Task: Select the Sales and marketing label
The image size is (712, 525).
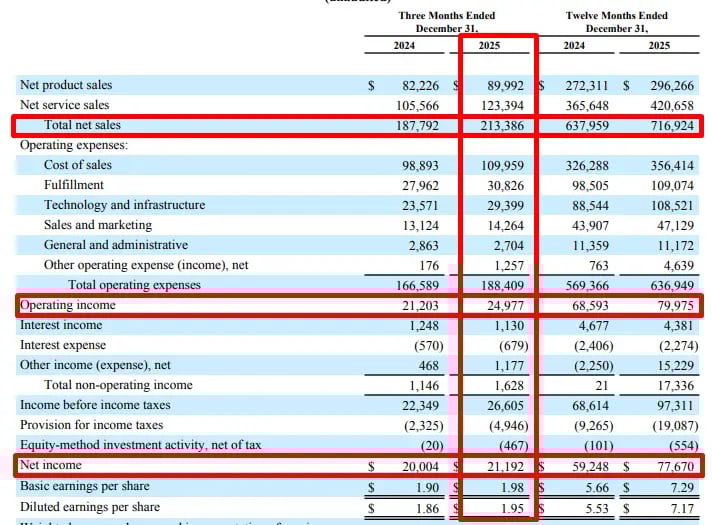Action: tap(98, 225)
